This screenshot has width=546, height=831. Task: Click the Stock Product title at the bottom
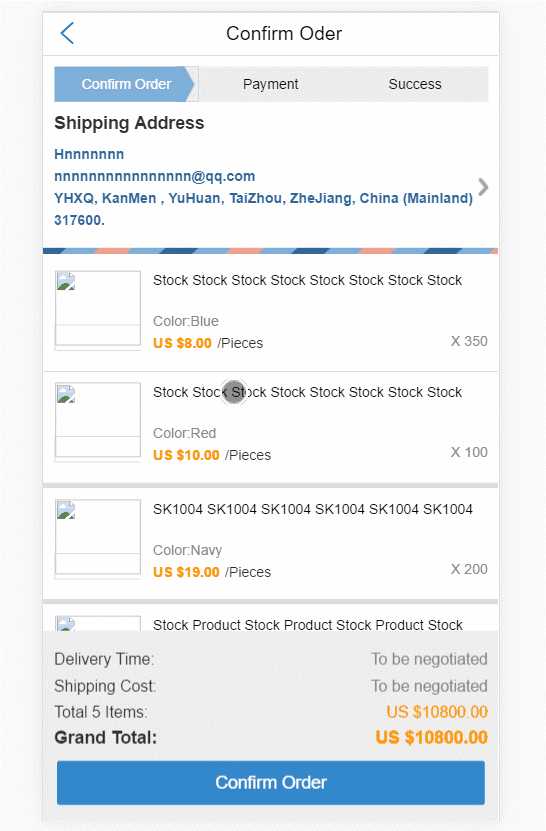307,625
